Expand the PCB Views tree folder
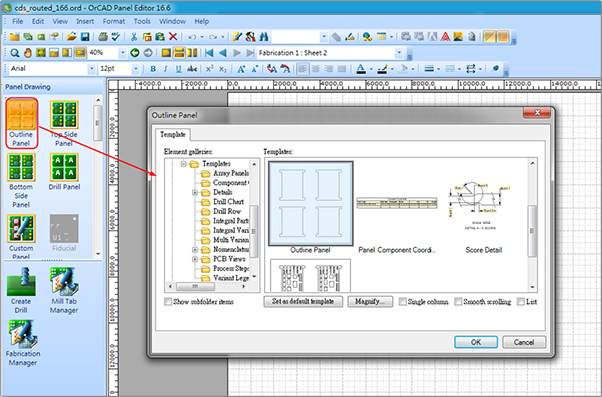 [x=195, y=259]
